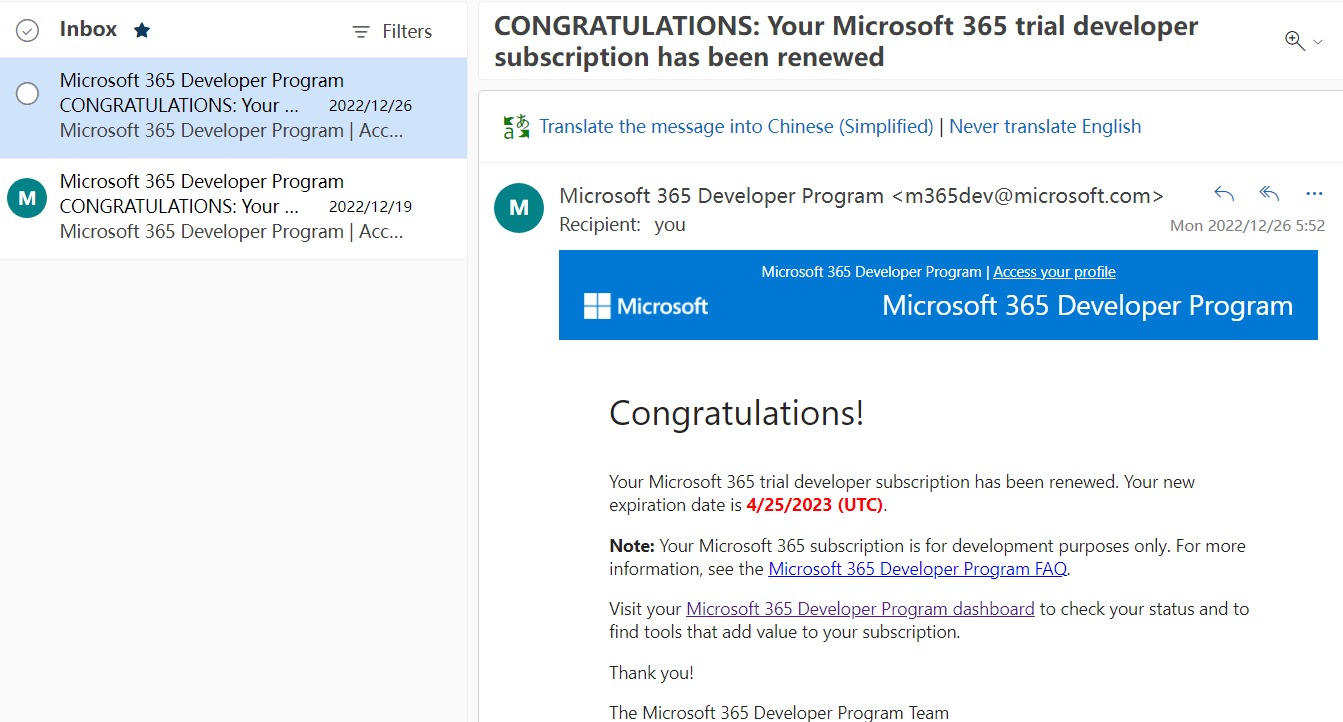Open 'Access your profile' in the banner
This screenshot has height=722, width=1343.
(1054, 271)
